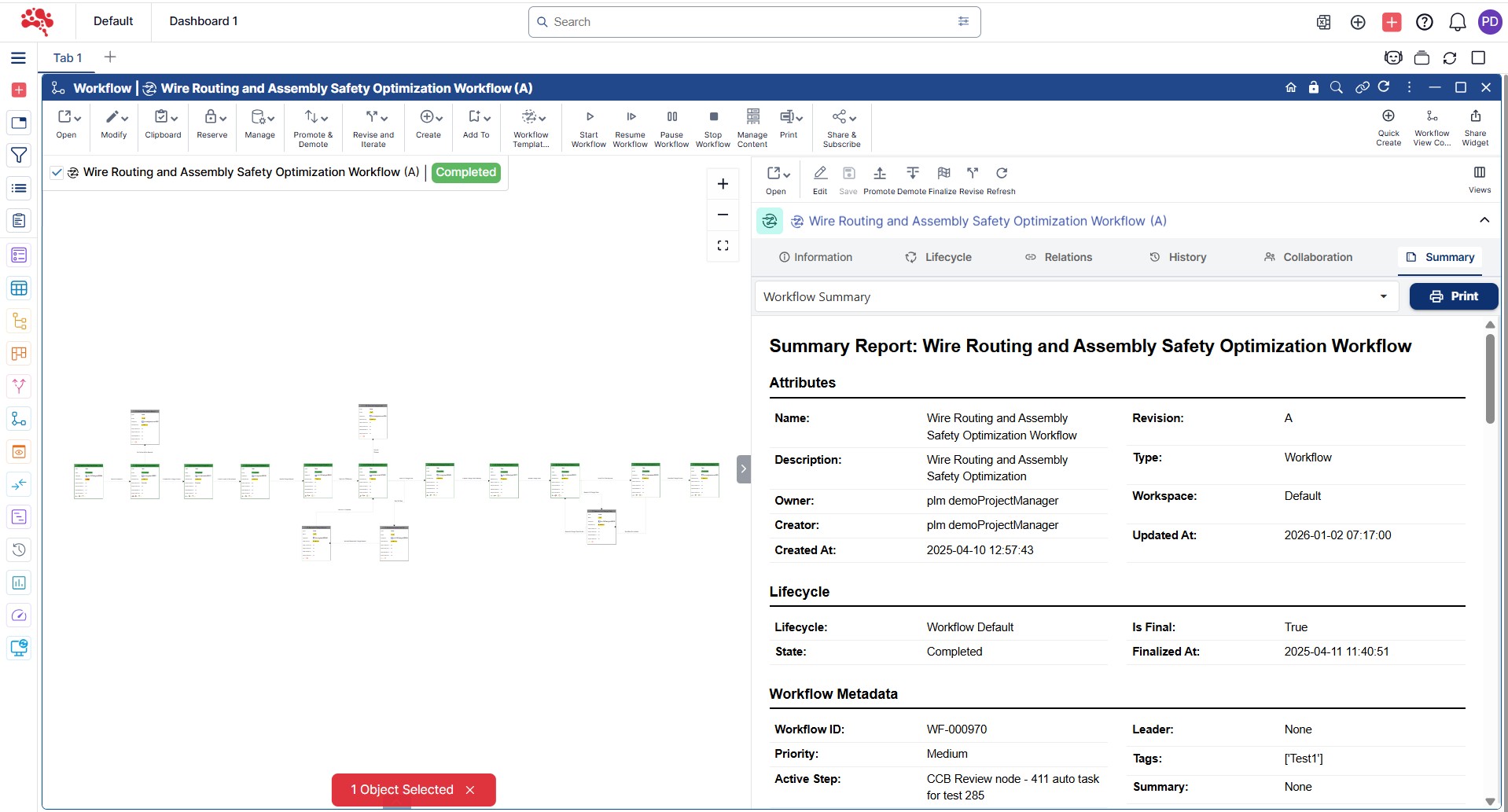Viewport: 1508px width, 812px height.
Task: Toggle the hamburger navigation menu
Action: [x=19, y=58]
